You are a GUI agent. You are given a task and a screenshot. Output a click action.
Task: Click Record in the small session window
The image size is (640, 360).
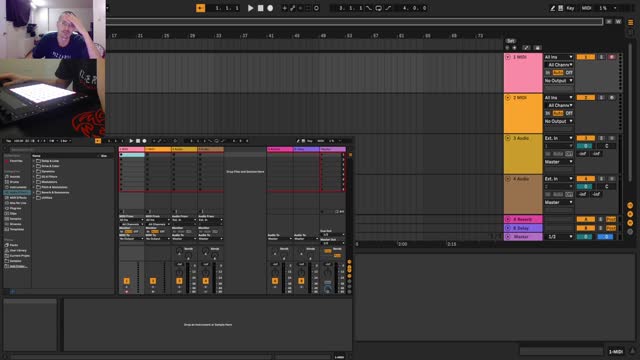144,141
